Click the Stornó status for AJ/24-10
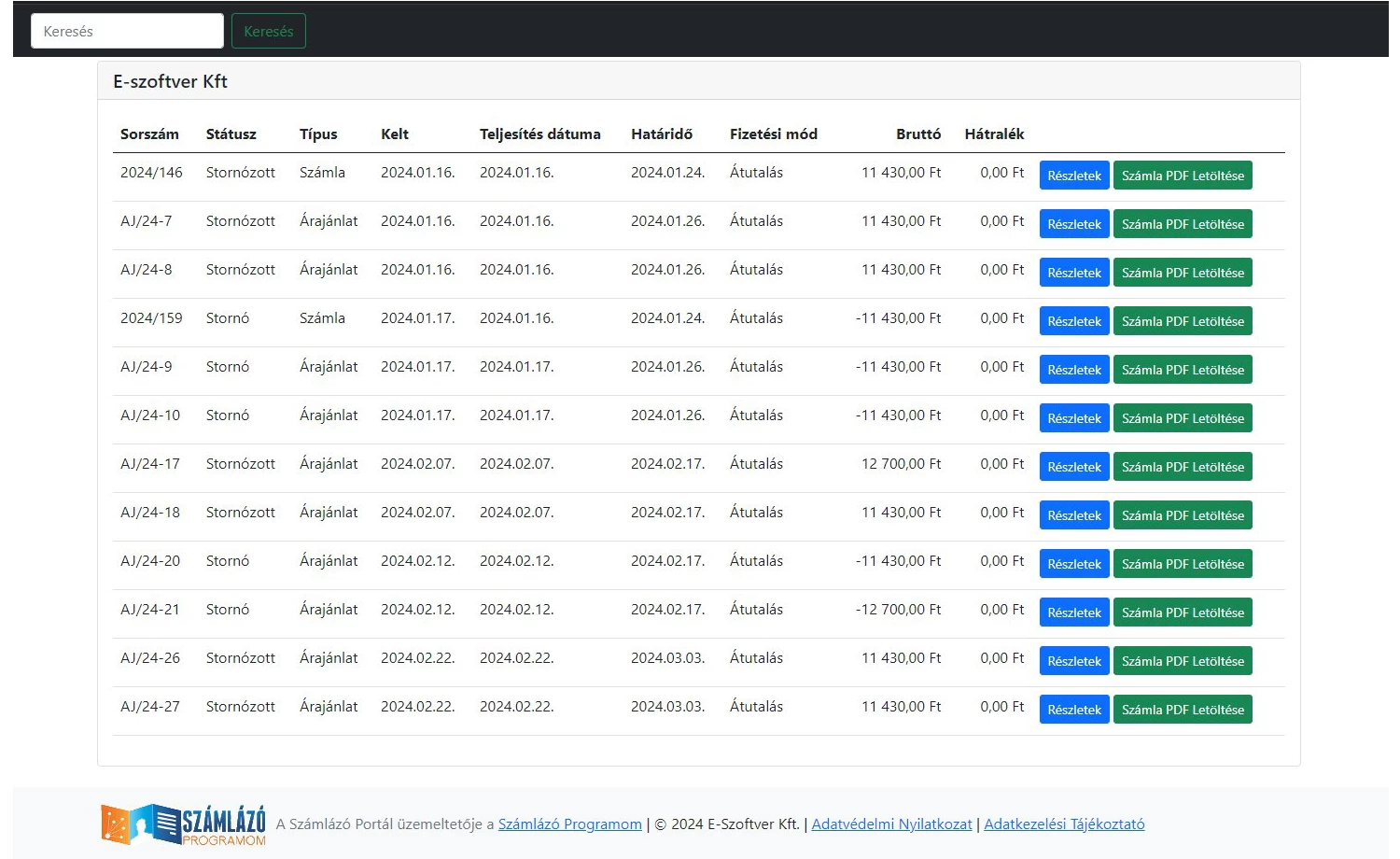This screenshot has height=859, width=1400. pos(228,415)
